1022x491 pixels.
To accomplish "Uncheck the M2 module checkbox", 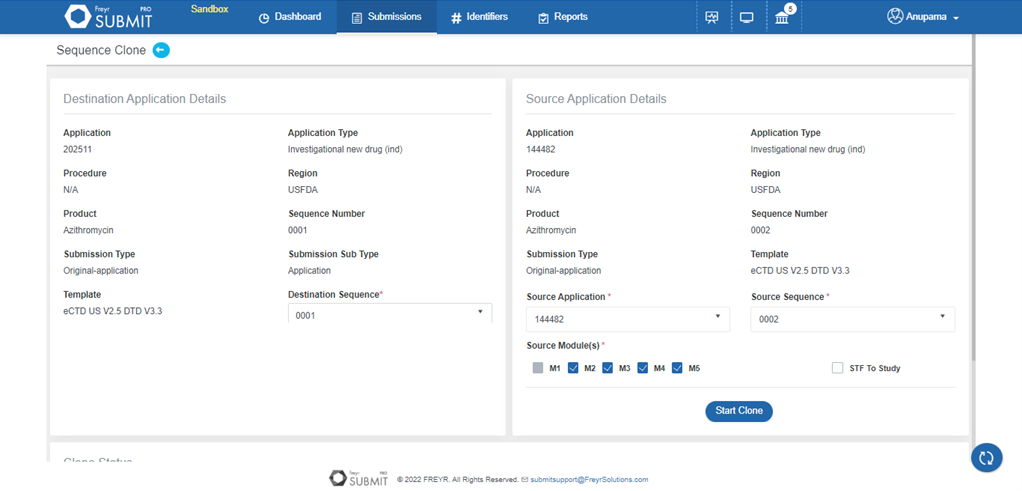I will tap(574, 368).
